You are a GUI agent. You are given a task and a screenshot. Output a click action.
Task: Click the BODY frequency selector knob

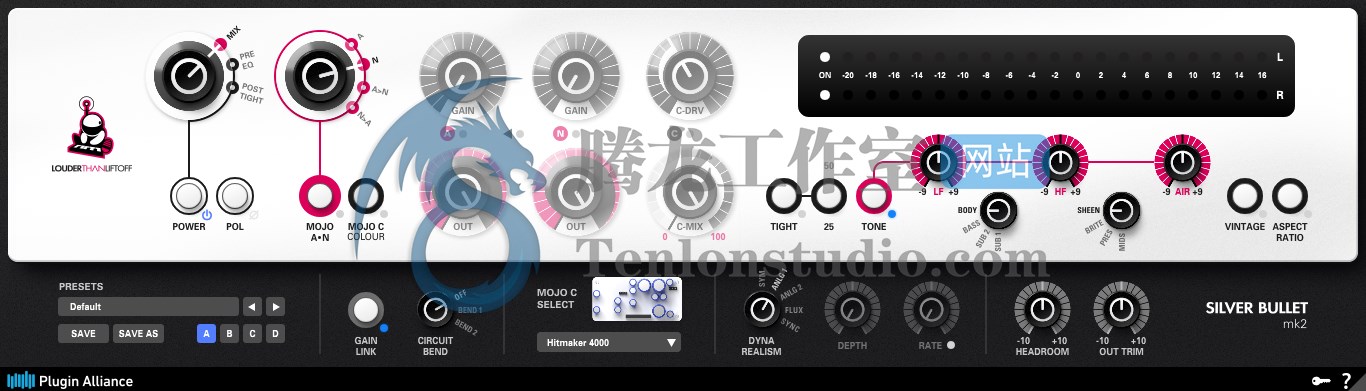click(x=997, y=210)
